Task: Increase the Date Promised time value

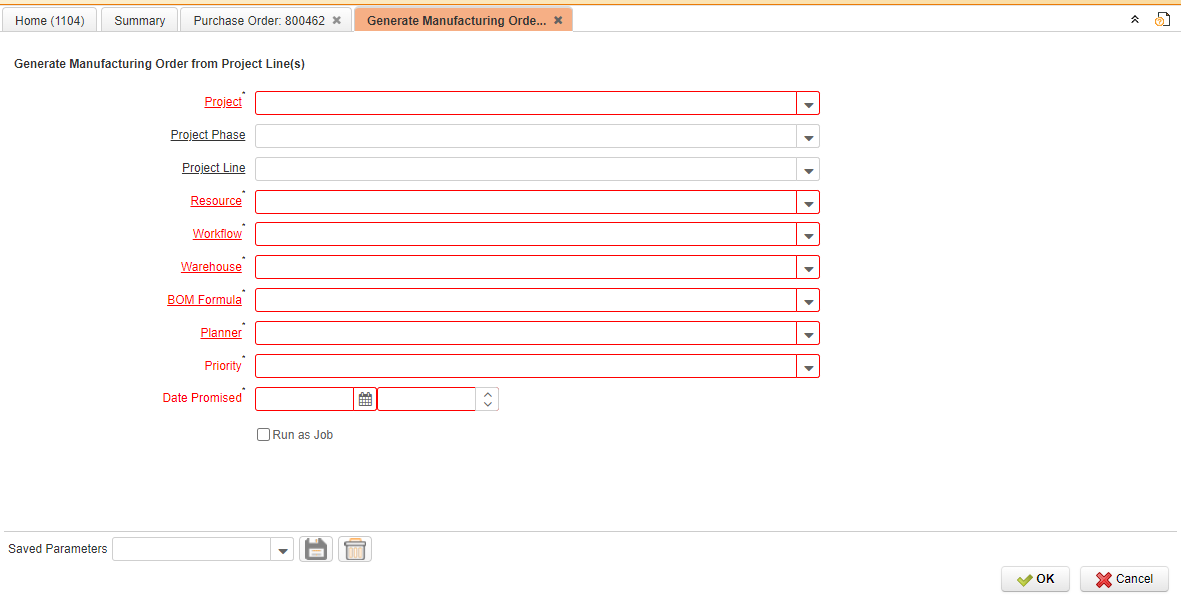Action: pyautogui.click(x=488, y=394)
